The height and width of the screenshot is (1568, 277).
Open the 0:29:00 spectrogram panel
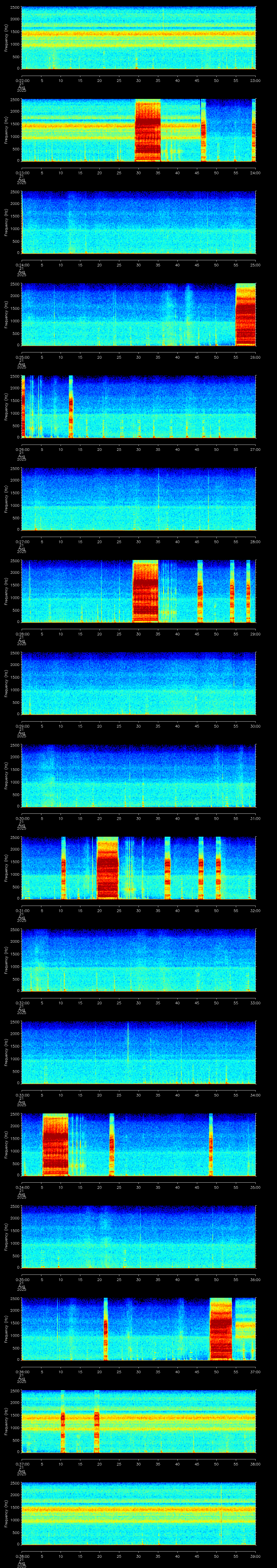coord(139,683)
